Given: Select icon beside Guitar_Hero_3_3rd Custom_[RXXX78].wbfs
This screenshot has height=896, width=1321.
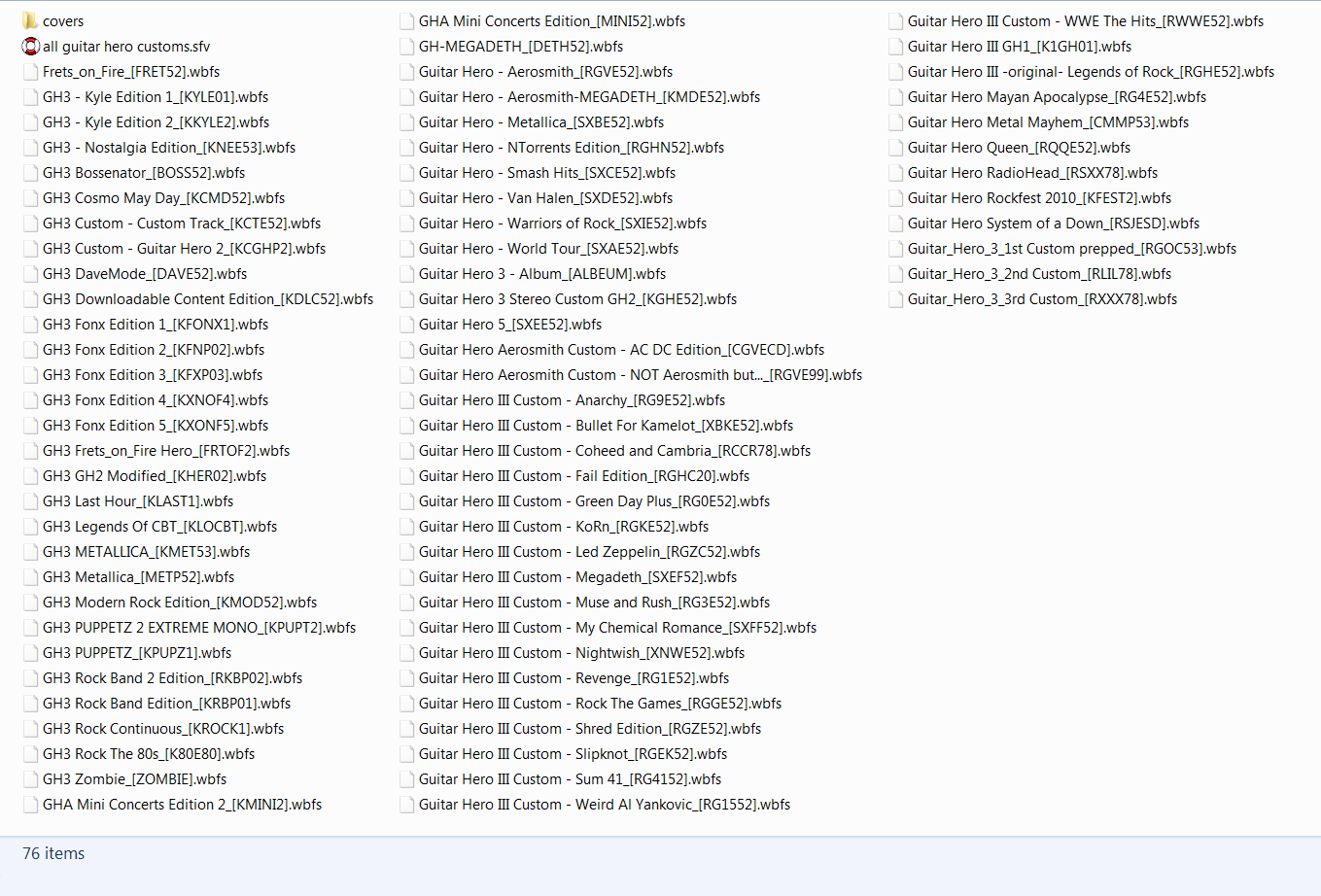Looking at the screenshot, I should pos(896,298).
